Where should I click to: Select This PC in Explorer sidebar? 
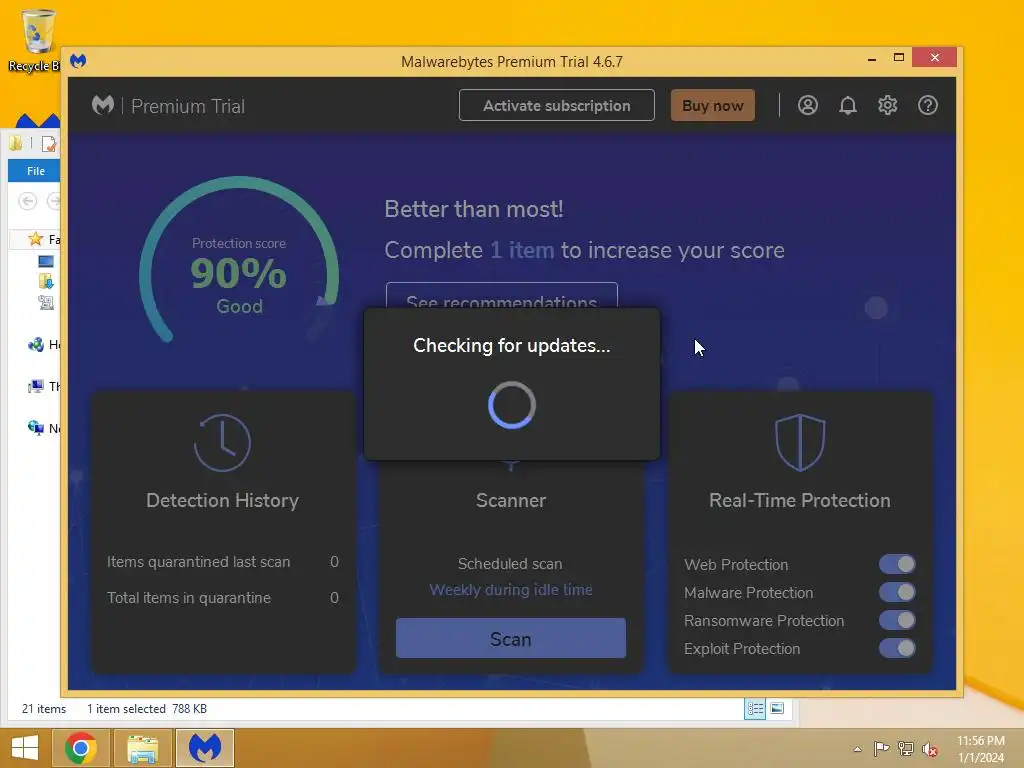tap(43, 386)
